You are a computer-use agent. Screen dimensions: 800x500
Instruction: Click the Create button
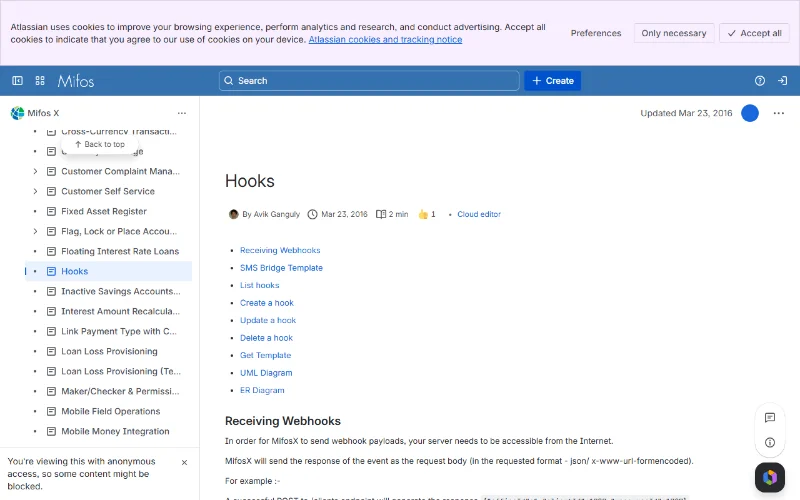pos(553,81)
